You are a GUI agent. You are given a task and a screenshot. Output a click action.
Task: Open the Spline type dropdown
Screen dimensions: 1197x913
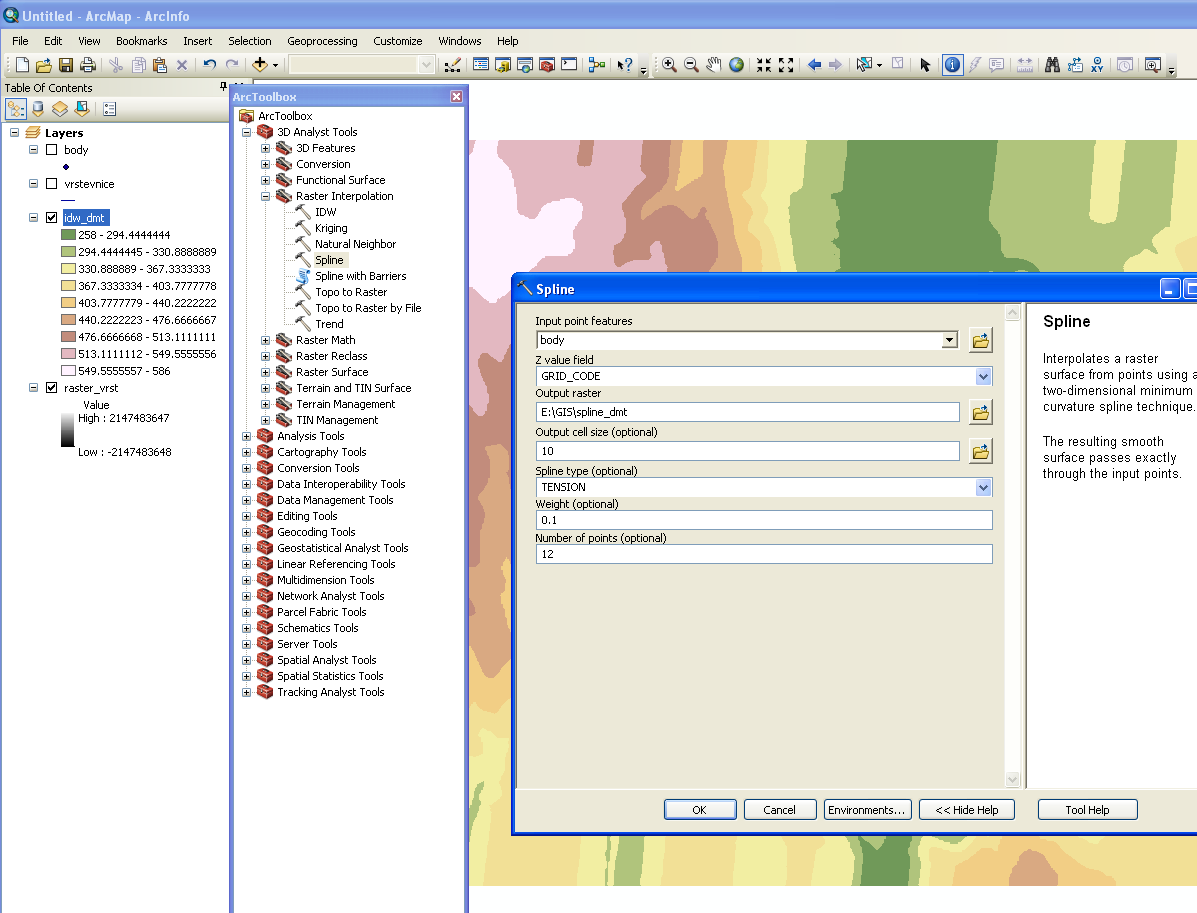pyautogui.click(x=983, y=487)
